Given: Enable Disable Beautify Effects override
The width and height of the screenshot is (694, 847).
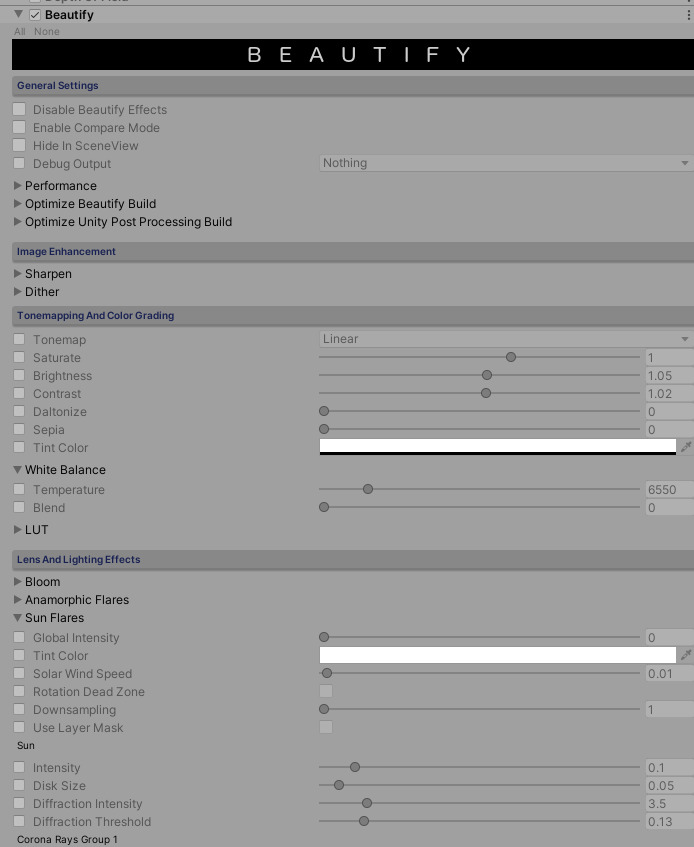Looking at the screenshot, I should [19, 109].
